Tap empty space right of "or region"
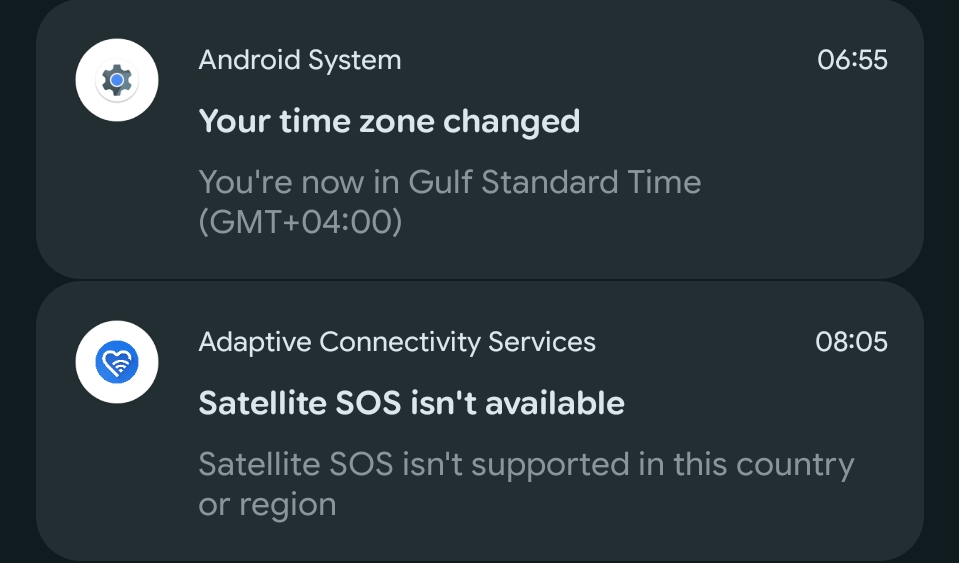The width and height of the screenshot is (959, 563). [x=600, y=506]
